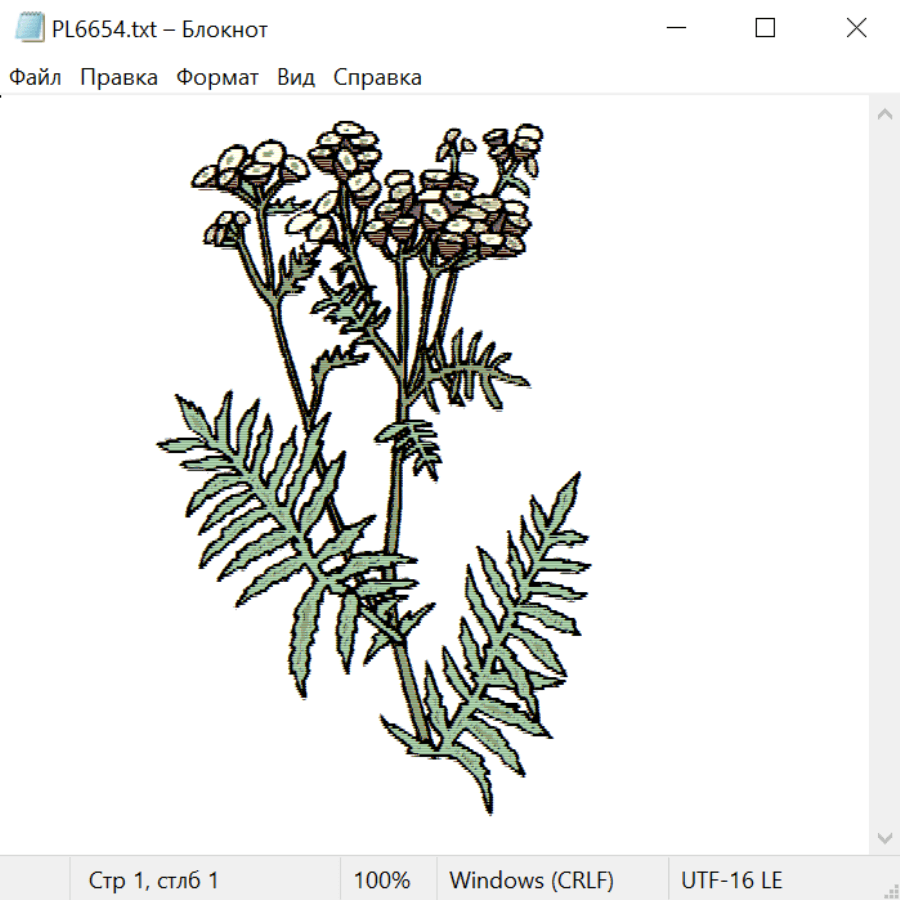The height and width of the screenshot is (900, 900).
Task: Click the Notepad icon in the title bar
Action: click(x=29, y=28)
